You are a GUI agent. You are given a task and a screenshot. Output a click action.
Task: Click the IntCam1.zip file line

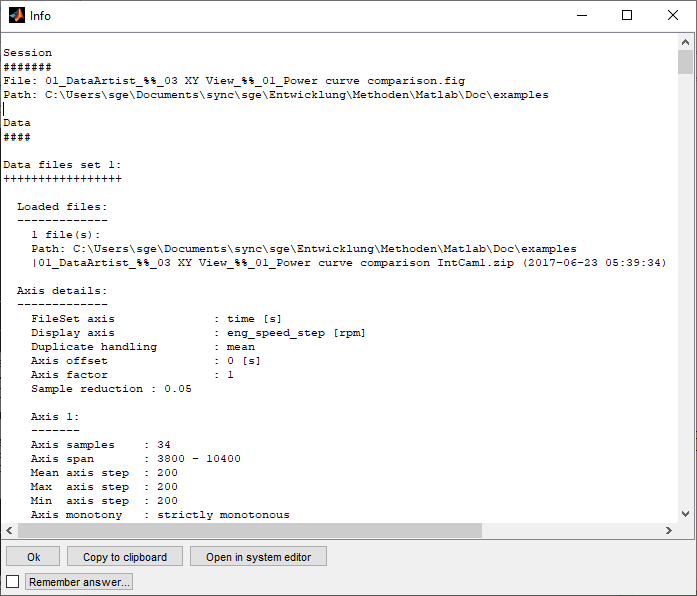tap(349, 263)
